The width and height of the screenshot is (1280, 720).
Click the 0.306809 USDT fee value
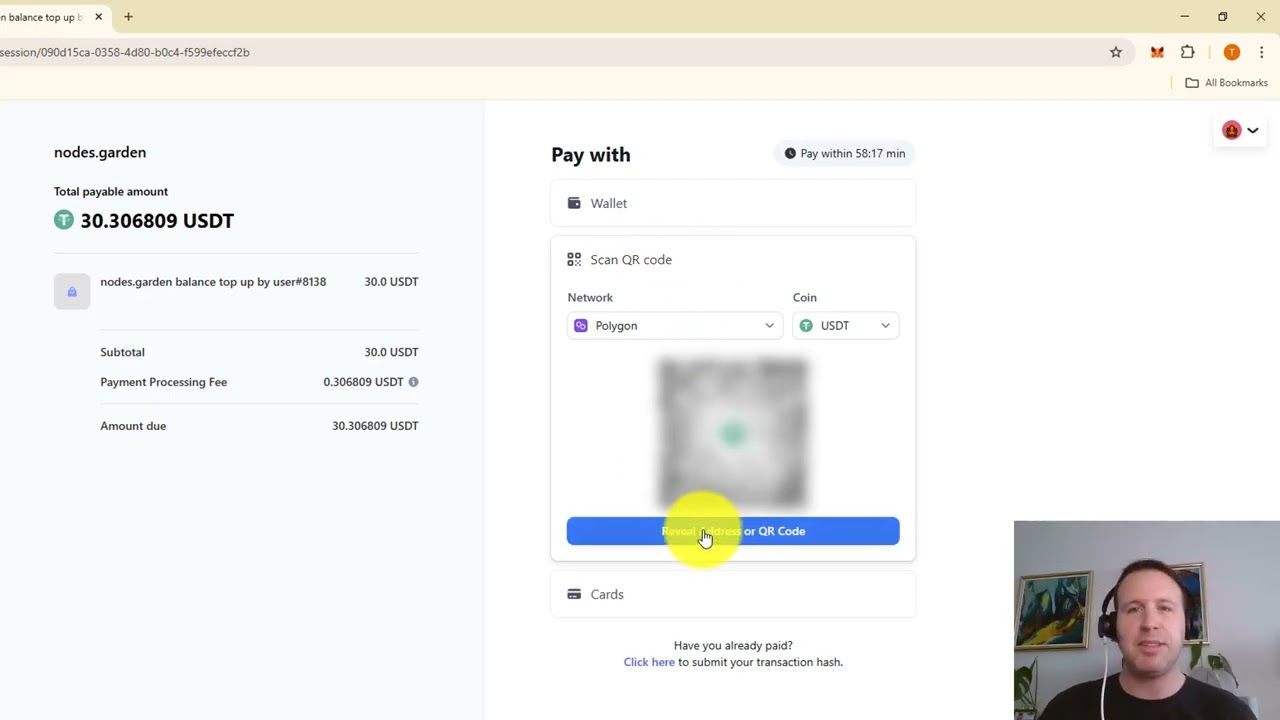(x=363, y=382)
